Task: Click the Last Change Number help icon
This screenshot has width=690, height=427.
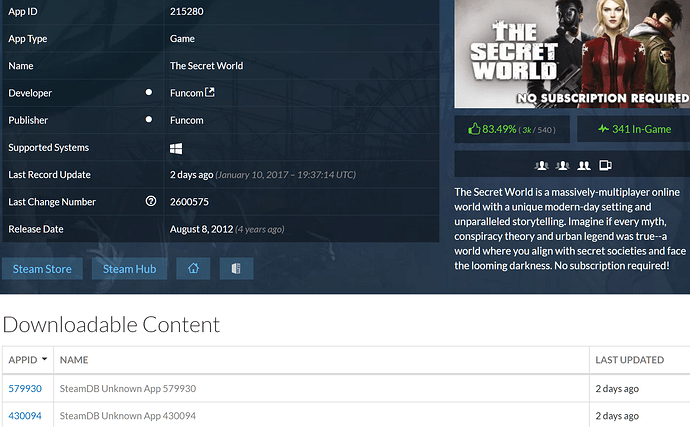Action: coord(151,201)
